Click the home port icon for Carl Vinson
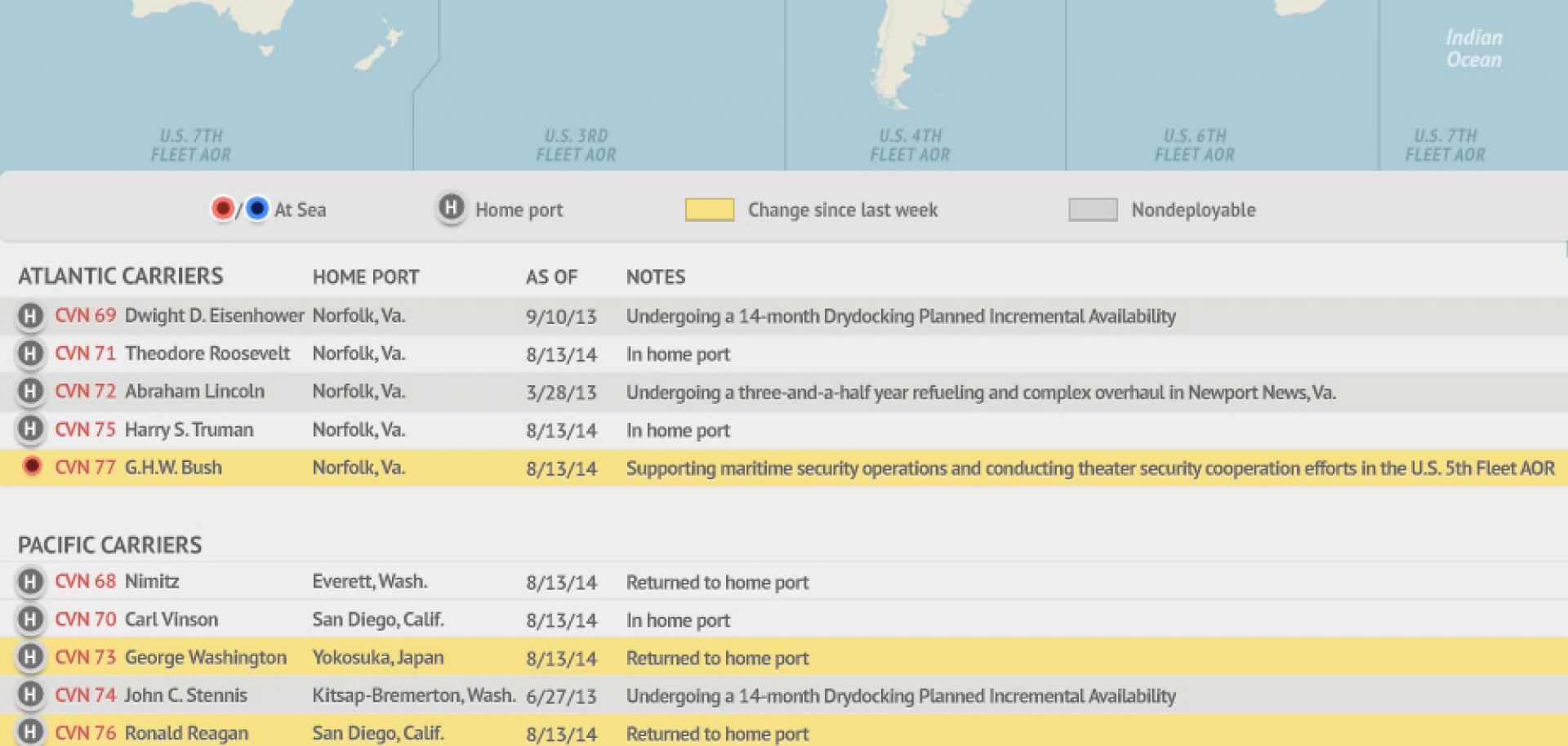The height and width of the screenshot is (746, 1568). [x=30, y=619]
